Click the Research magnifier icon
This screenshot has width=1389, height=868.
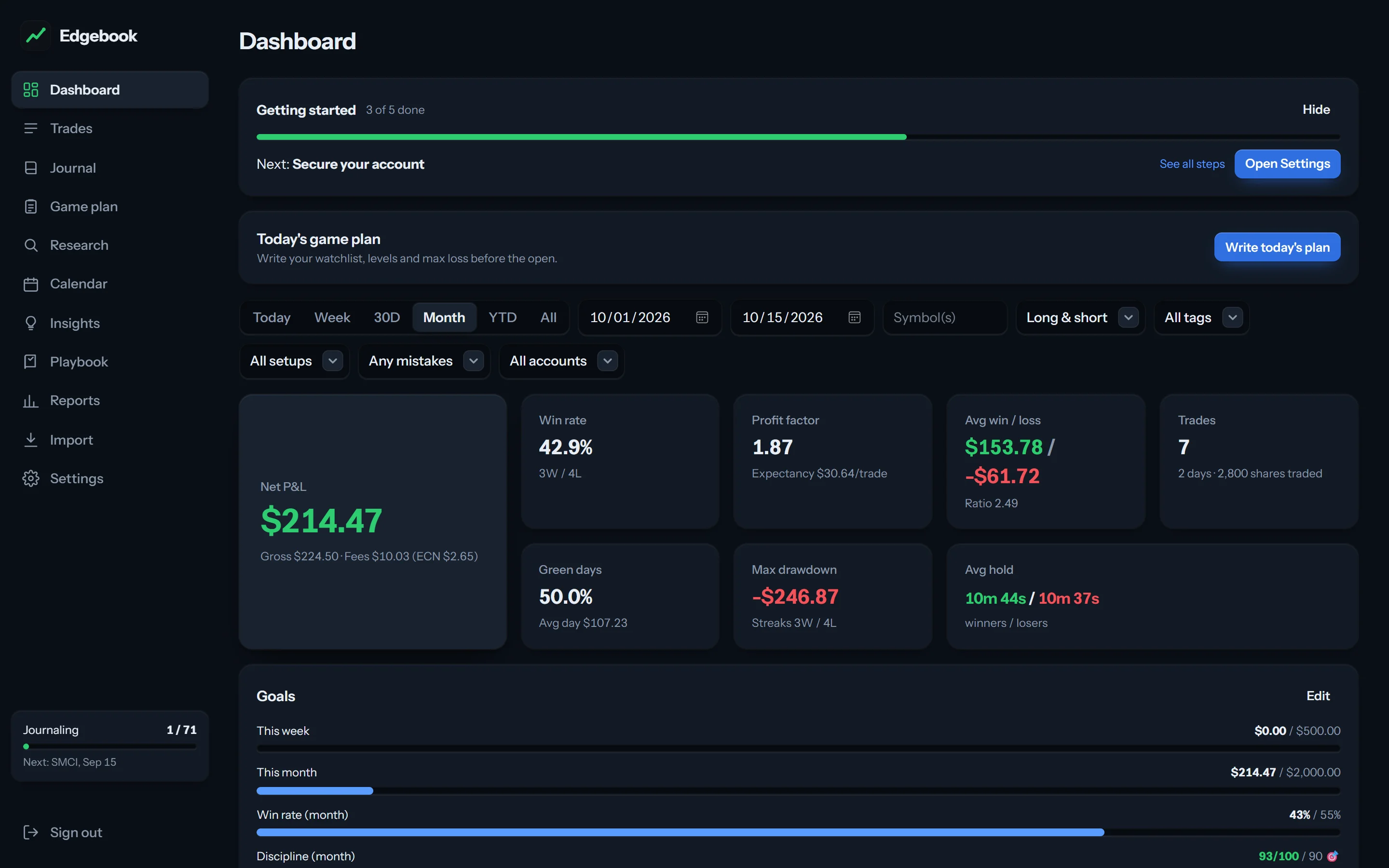tap(30, 245)
